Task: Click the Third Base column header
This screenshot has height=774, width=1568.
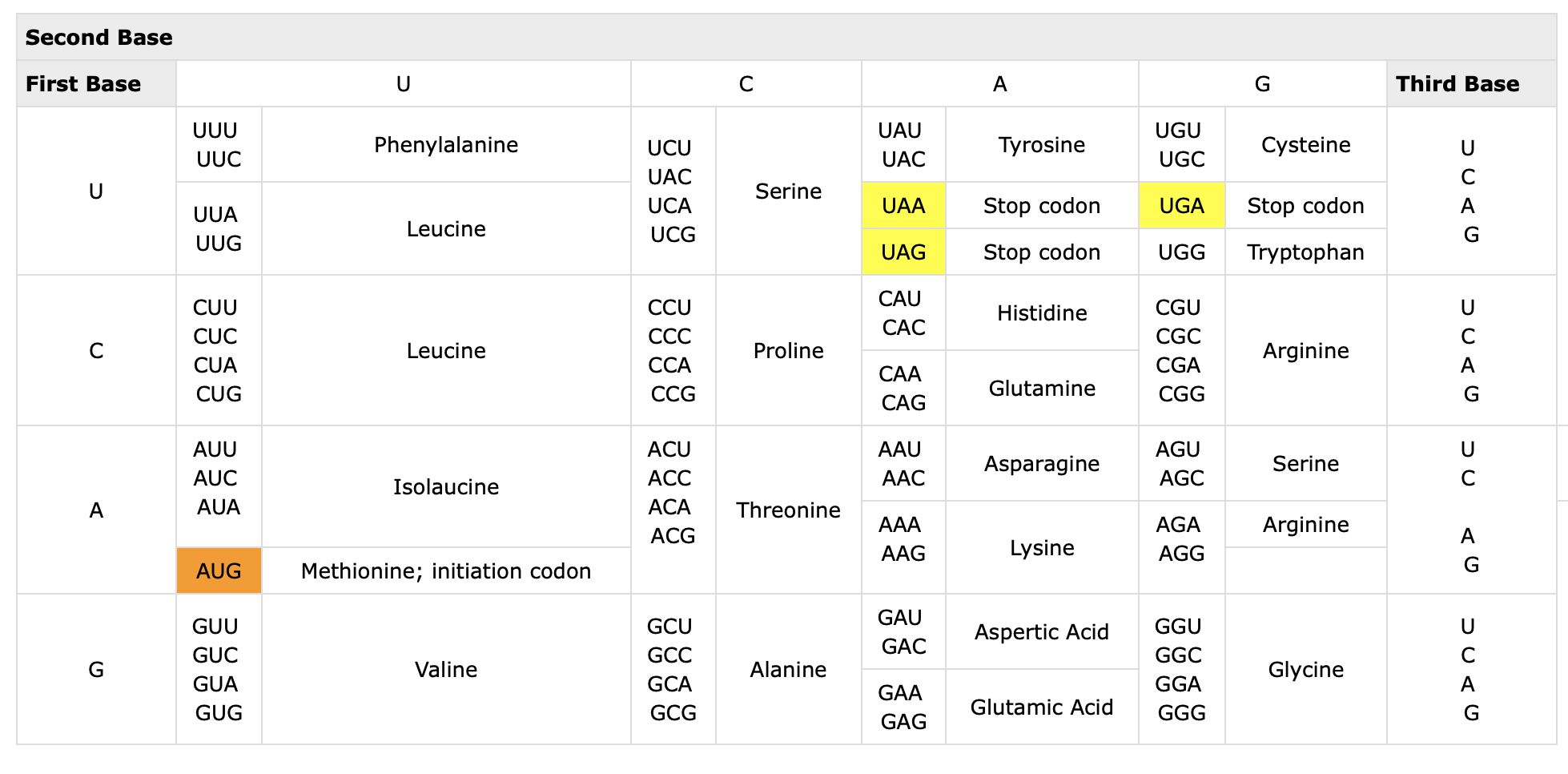Action: click(x=1457, y=84)
